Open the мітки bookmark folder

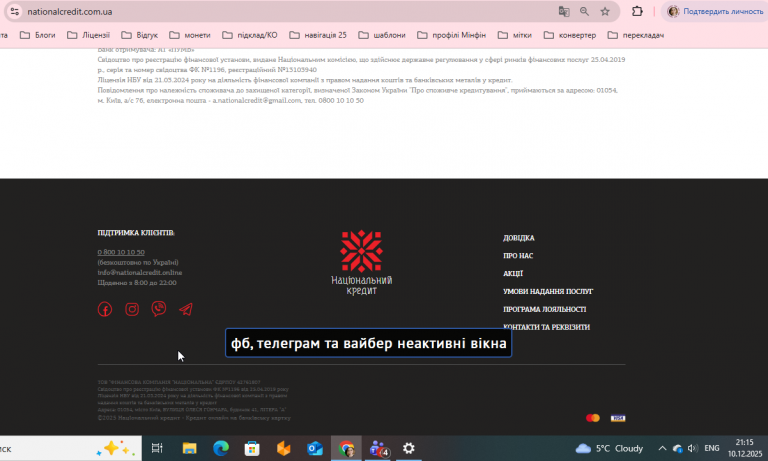tap(515, 35)
